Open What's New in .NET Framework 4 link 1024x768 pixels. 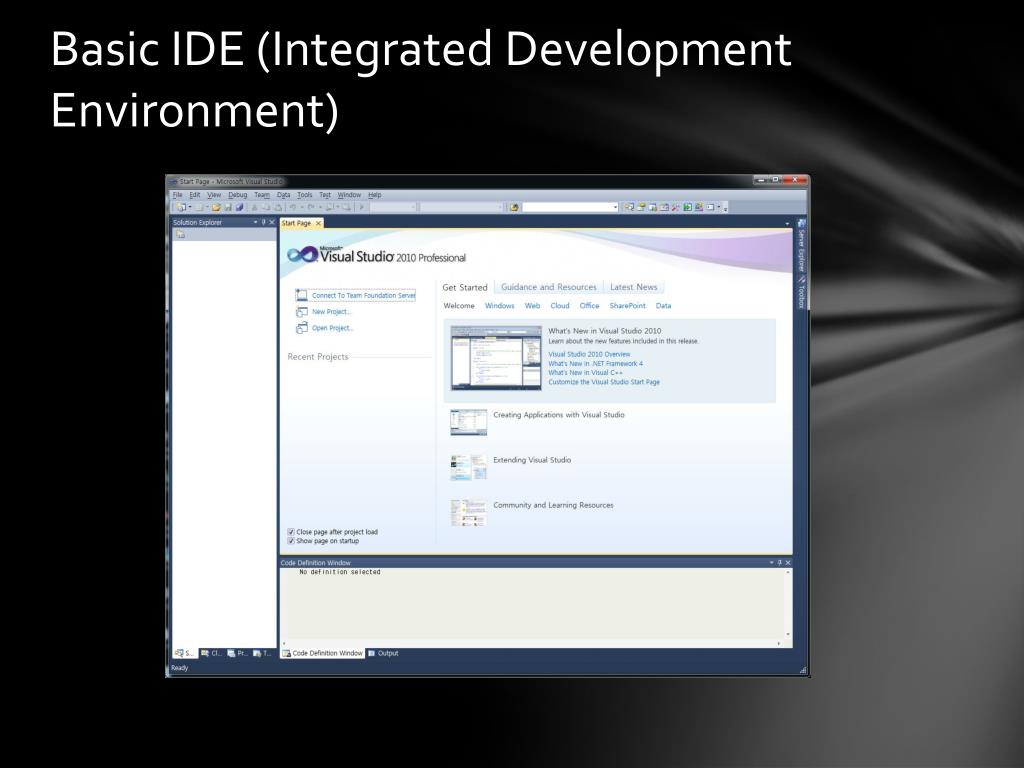(x=596, y=363)
